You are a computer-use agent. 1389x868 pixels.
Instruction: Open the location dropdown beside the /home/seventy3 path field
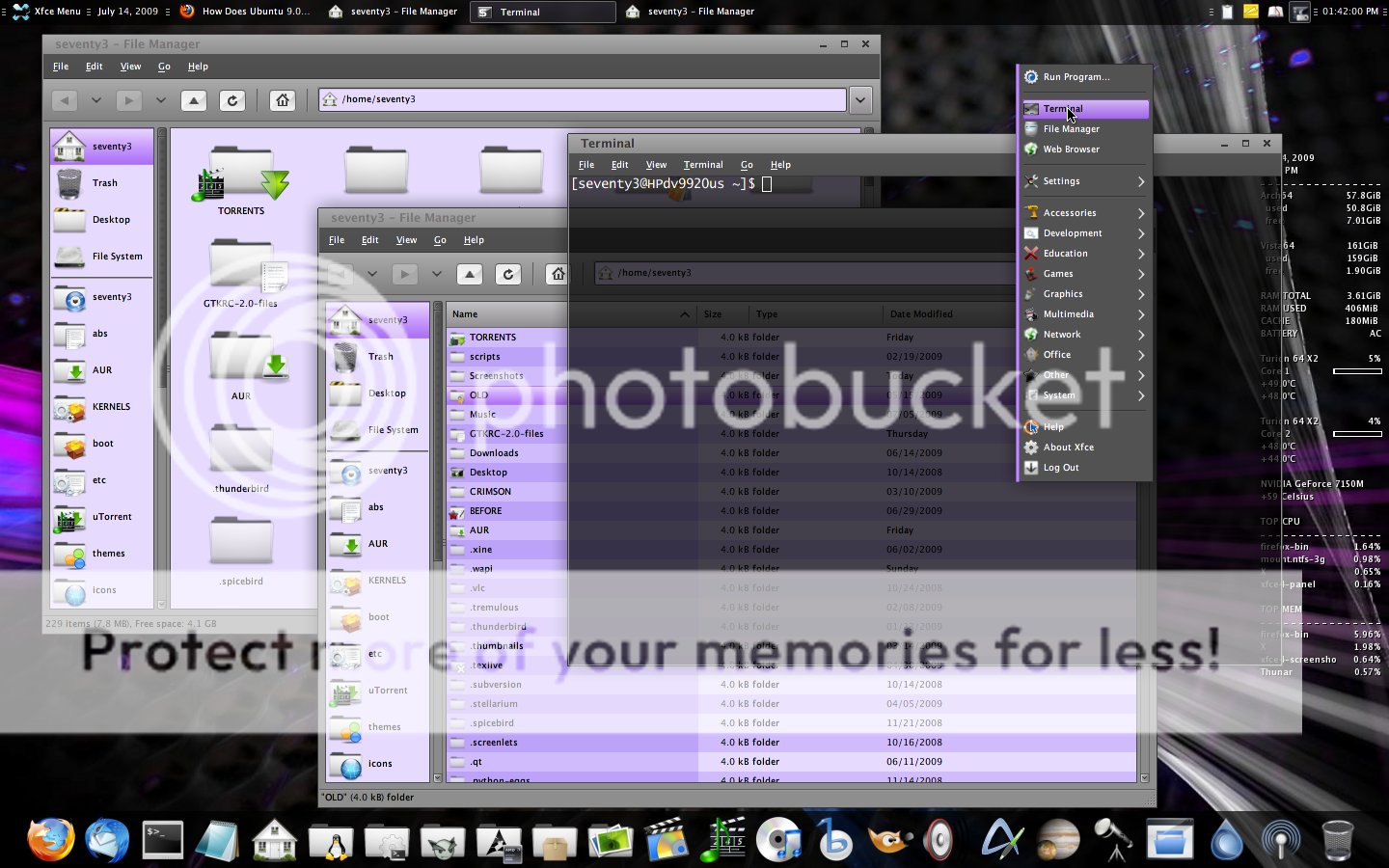click(860, 99)
